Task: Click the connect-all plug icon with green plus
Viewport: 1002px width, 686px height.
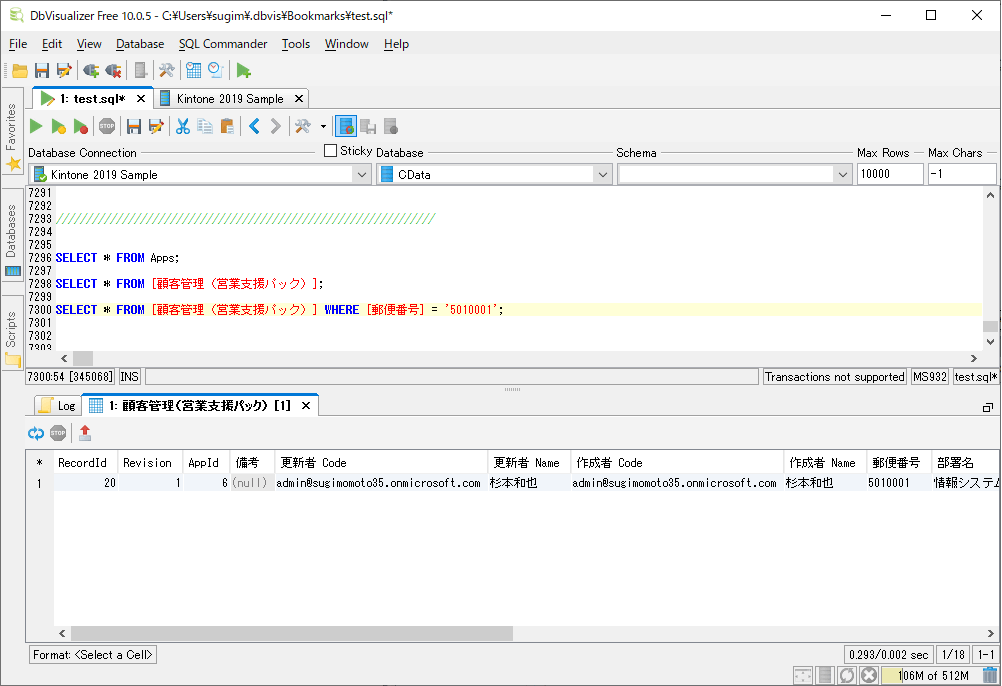Action: [91, 70]
